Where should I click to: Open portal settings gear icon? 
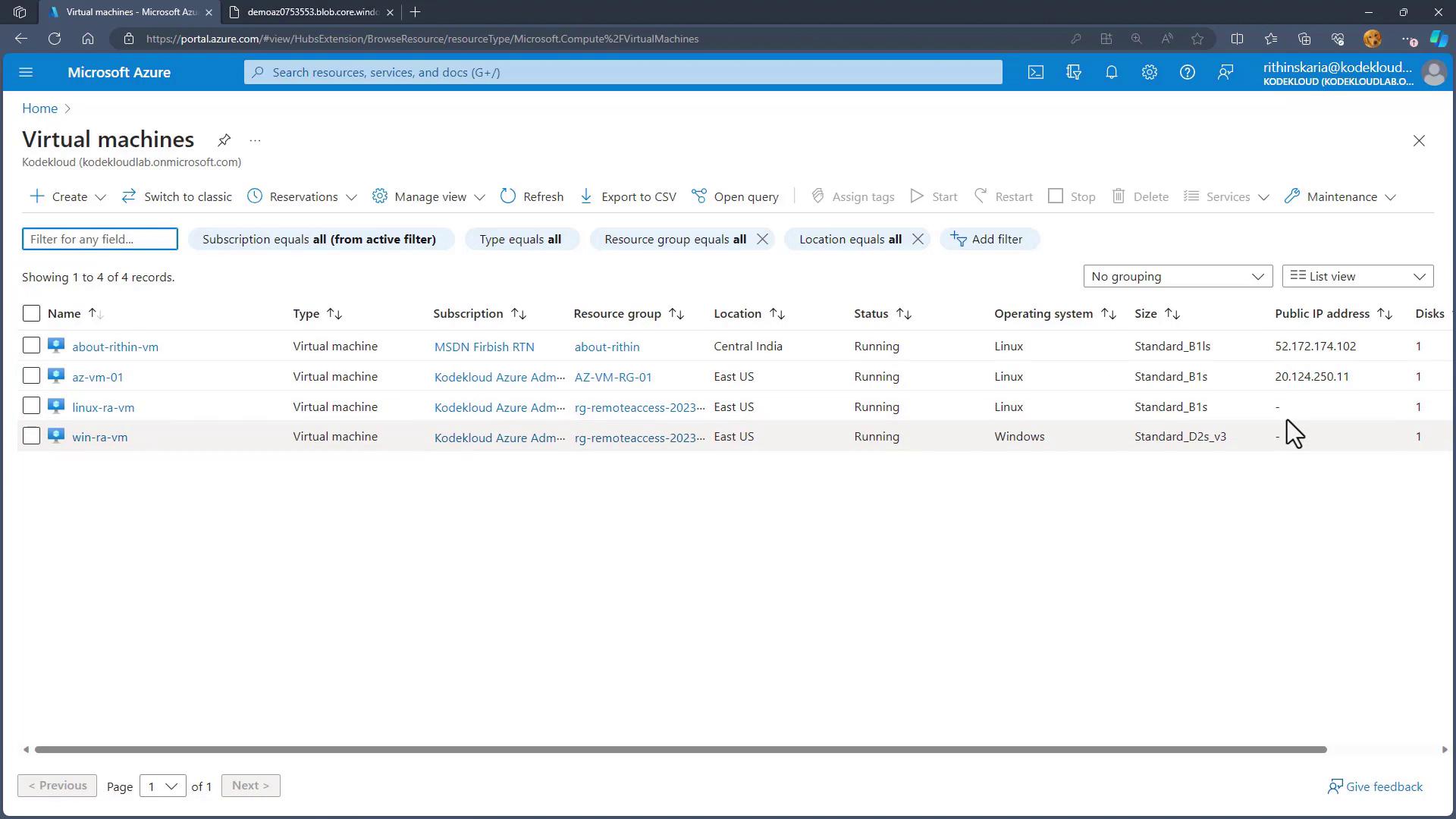click(x=1149, y=72)
